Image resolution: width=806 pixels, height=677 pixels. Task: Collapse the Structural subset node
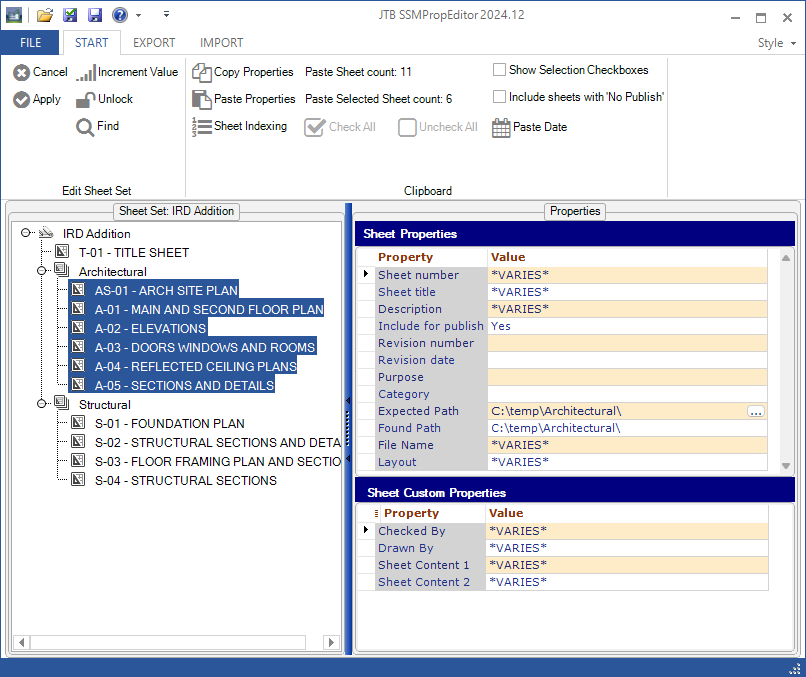(43, 404)
